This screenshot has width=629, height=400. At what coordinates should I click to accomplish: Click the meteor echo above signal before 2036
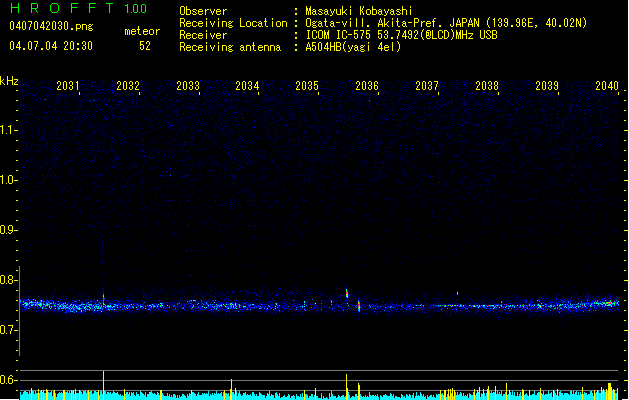(x=347, y=294)
